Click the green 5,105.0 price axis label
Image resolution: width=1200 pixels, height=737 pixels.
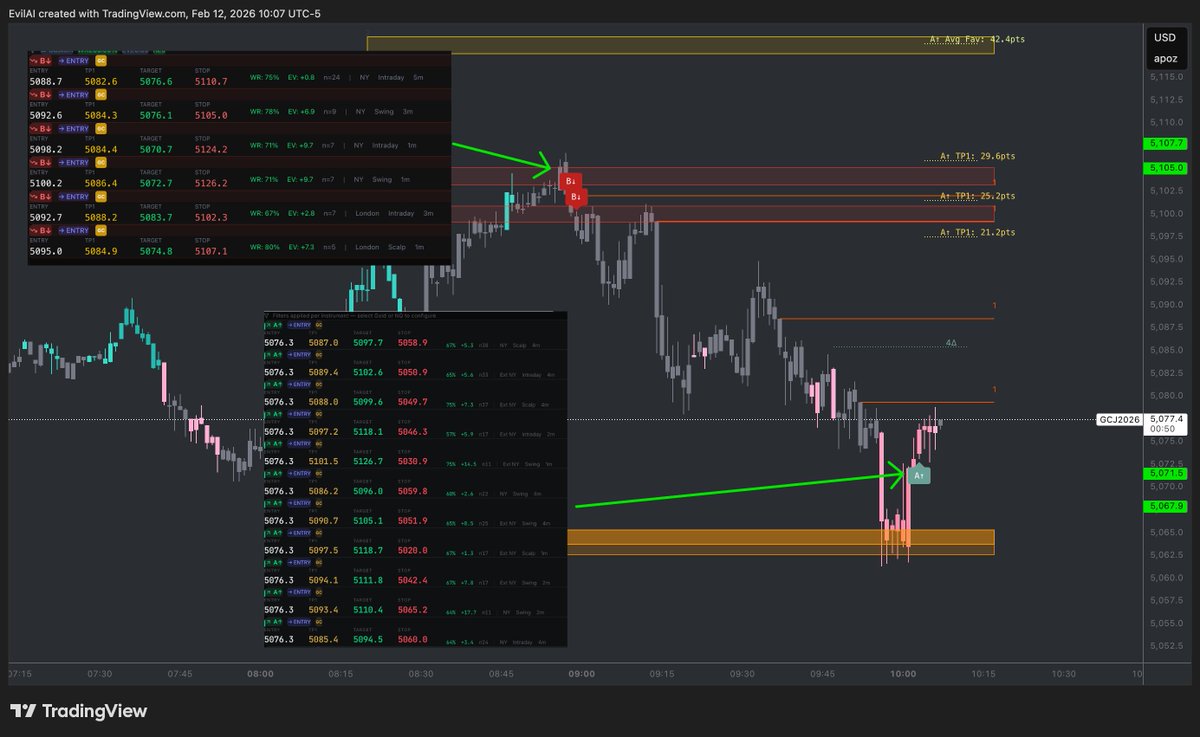(1167, 168)
